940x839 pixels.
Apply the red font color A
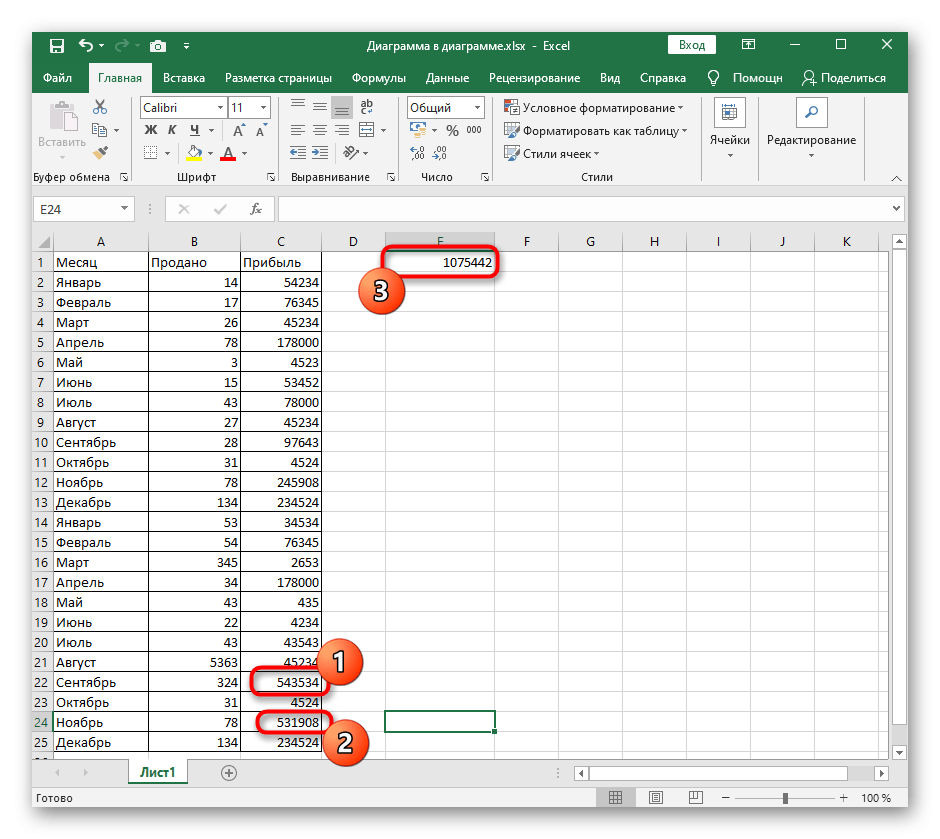tap(228, 153)
